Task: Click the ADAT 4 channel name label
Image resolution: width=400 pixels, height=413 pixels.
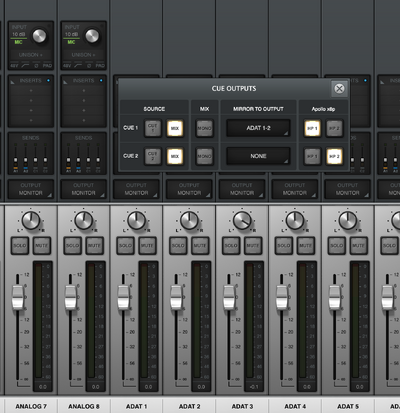Action: 295,406
